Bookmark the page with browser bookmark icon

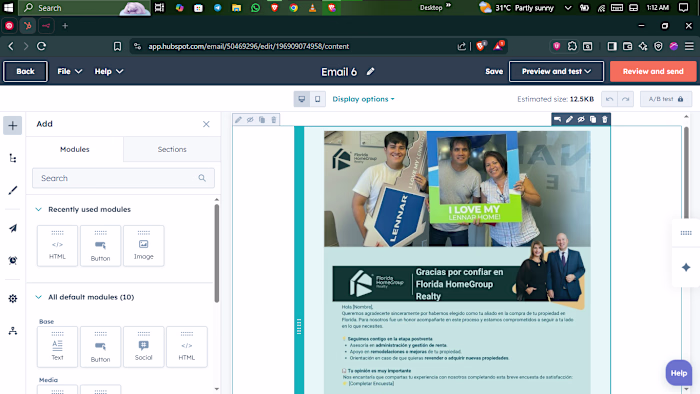click(x=117, y=46)
